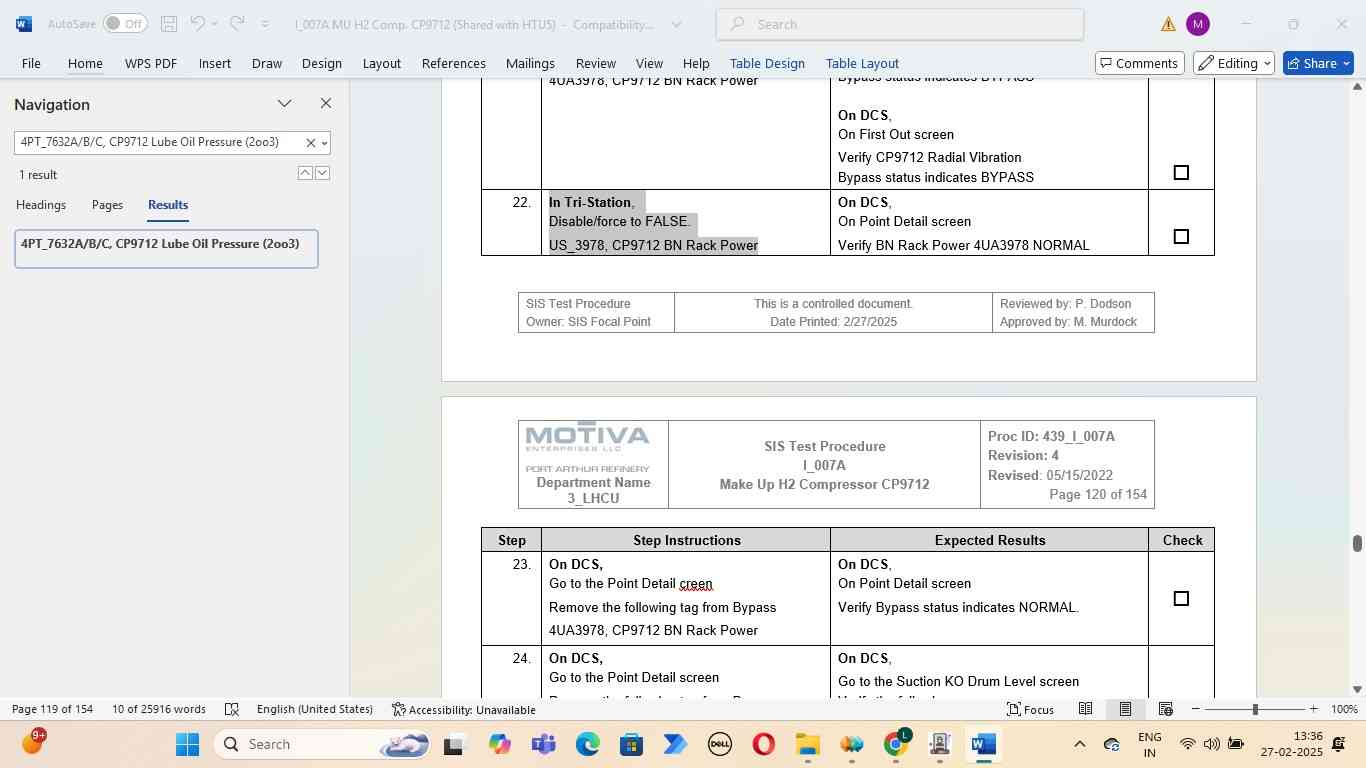
Task: Click the Comments button
Action: (1140, 63)
